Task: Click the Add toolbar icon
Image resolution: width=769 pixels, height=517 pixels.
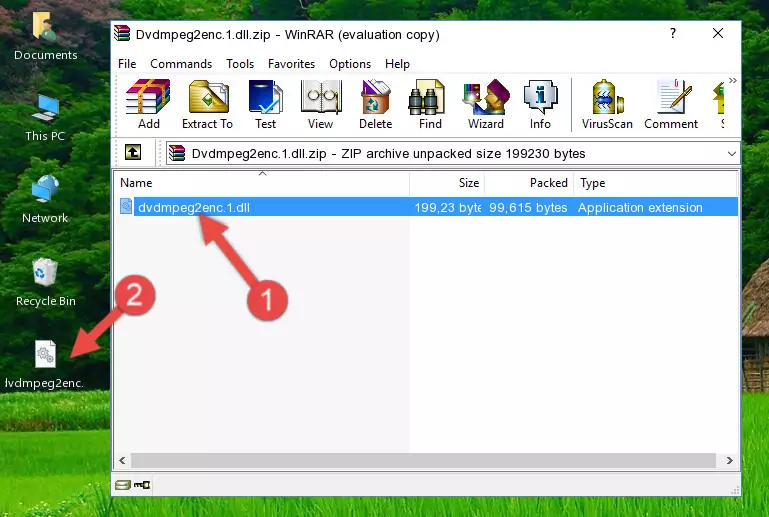Action: (x=148, y=104)
